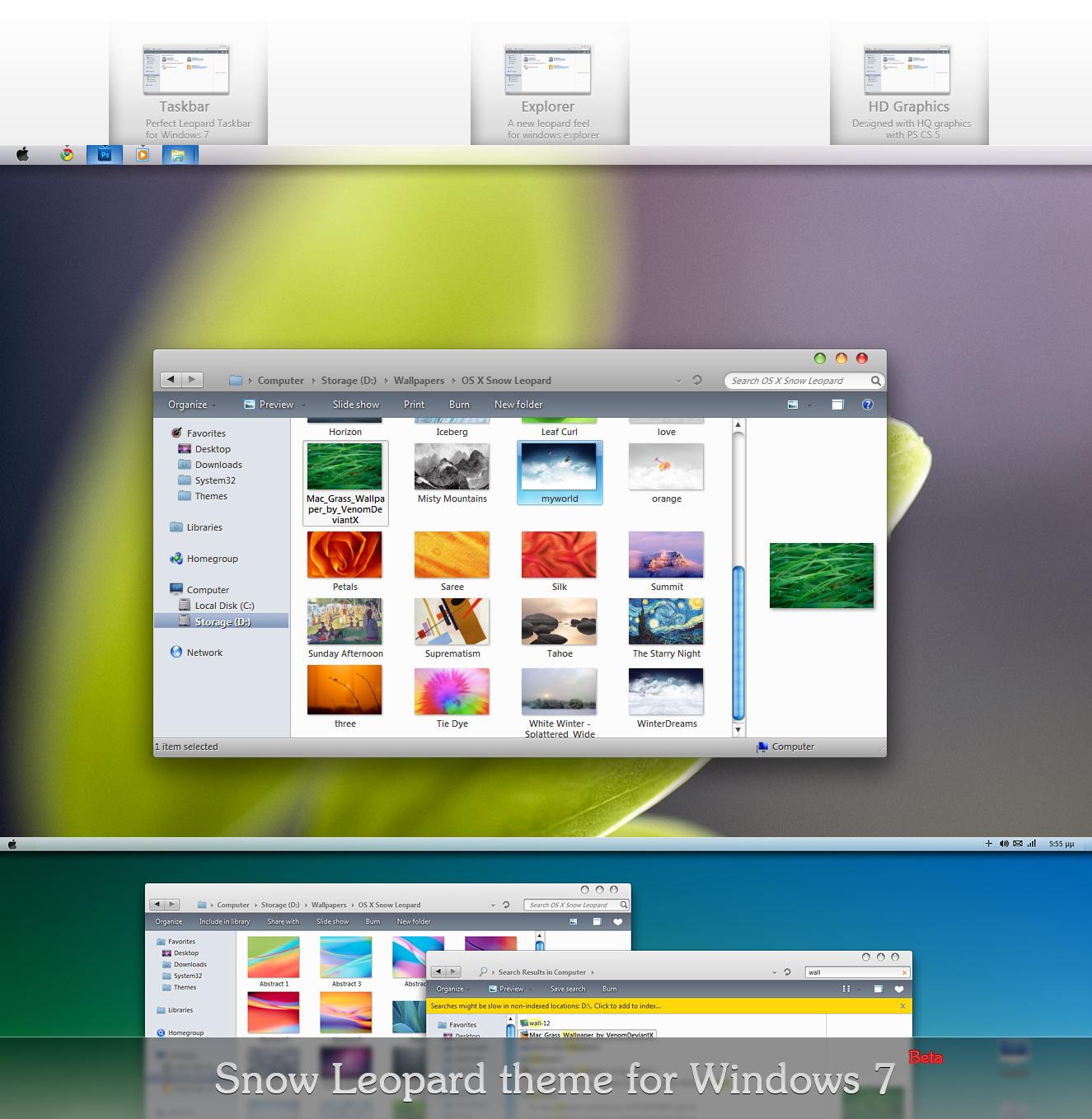Click the main window vertical scrollbar thumb

738,644
